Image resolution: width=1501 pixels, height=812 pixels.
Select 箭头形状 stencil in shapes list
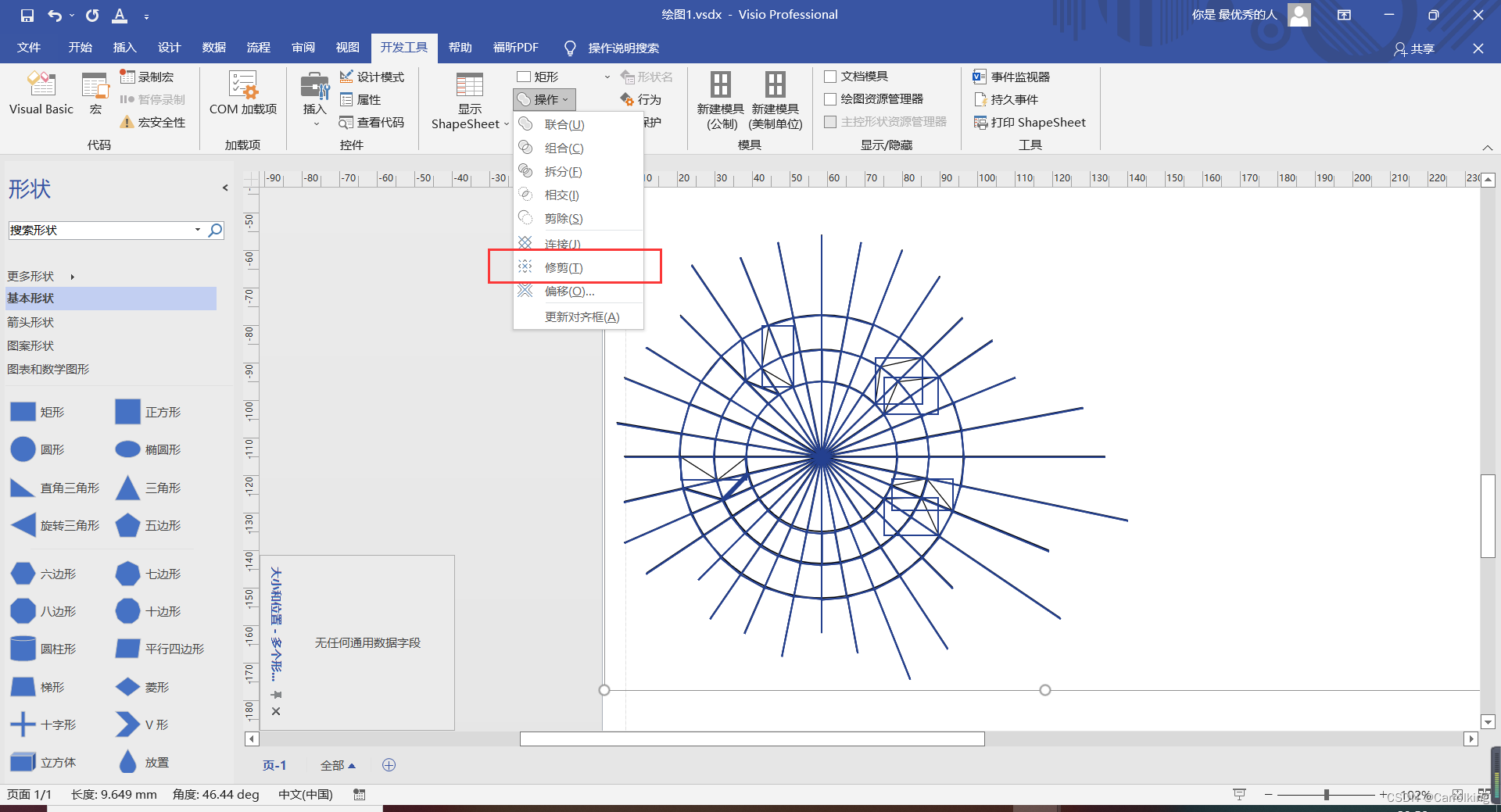pos(31,322)
